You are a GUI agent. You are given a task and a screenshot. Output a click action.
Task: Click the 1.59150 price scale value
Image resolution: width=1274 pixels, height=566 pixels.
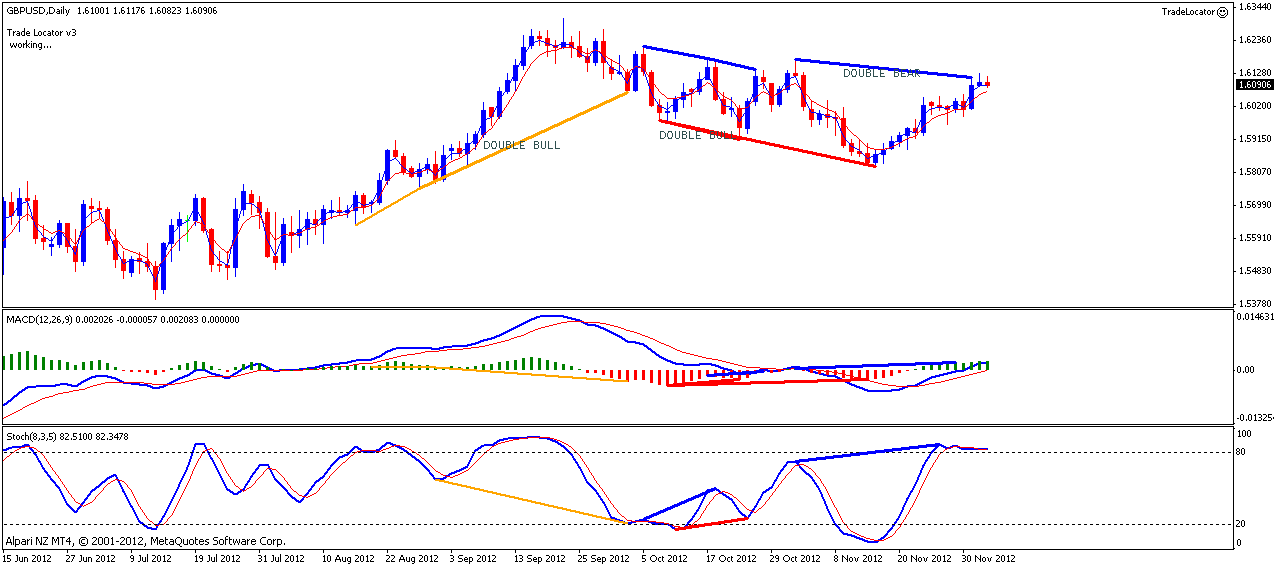(x=1254, y=138)
